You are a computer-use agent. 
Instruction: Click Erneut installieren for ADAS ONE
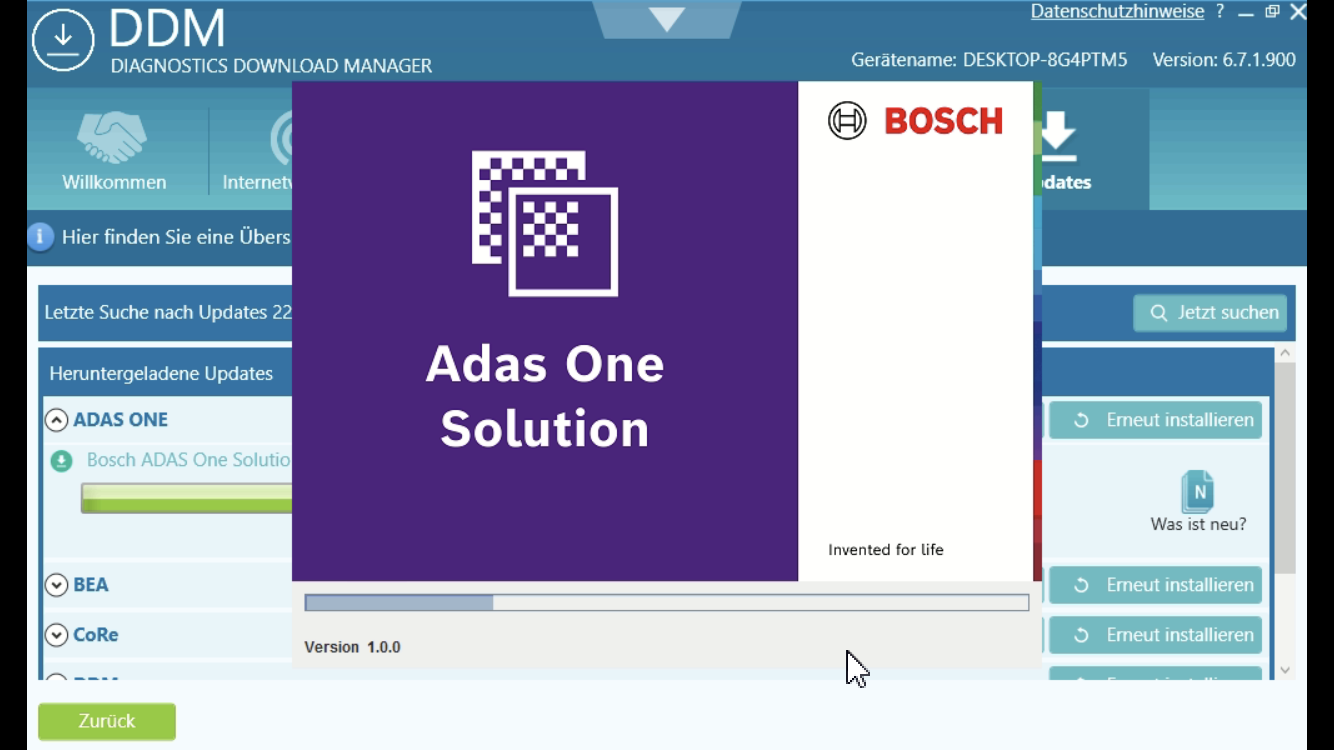coord(1155,420)
